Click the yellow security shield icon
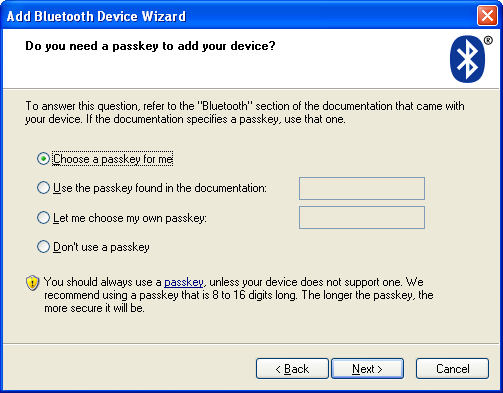503x393 pixels. [x=32, y=283]
